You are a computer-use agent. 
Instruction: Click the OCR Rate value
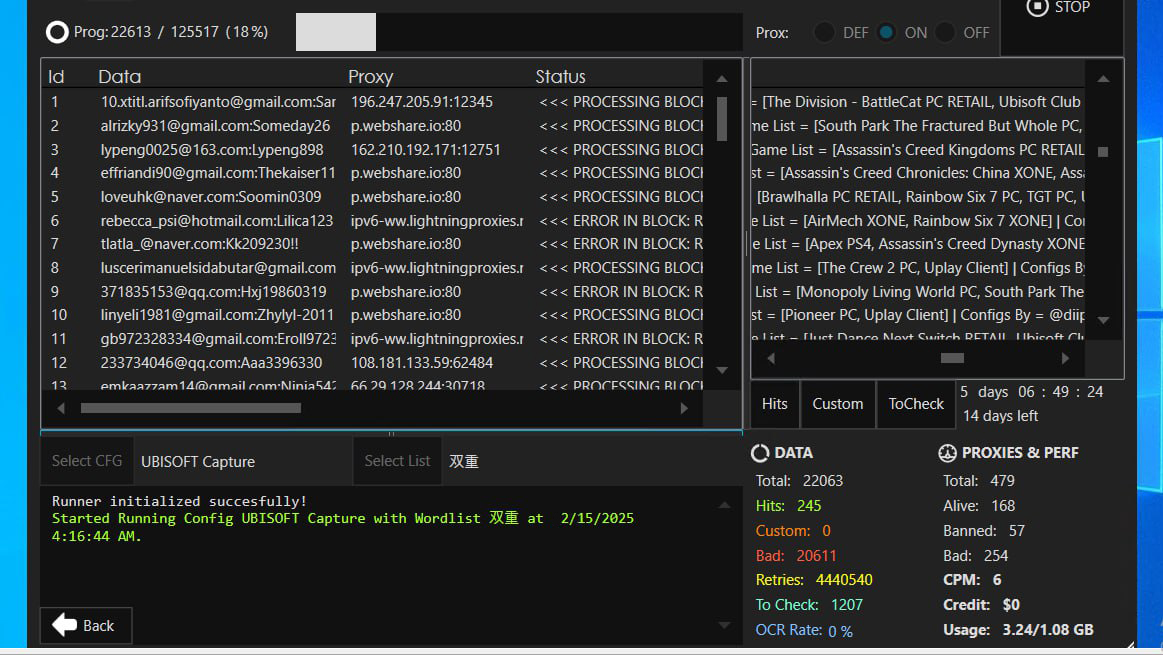point(840,631)
